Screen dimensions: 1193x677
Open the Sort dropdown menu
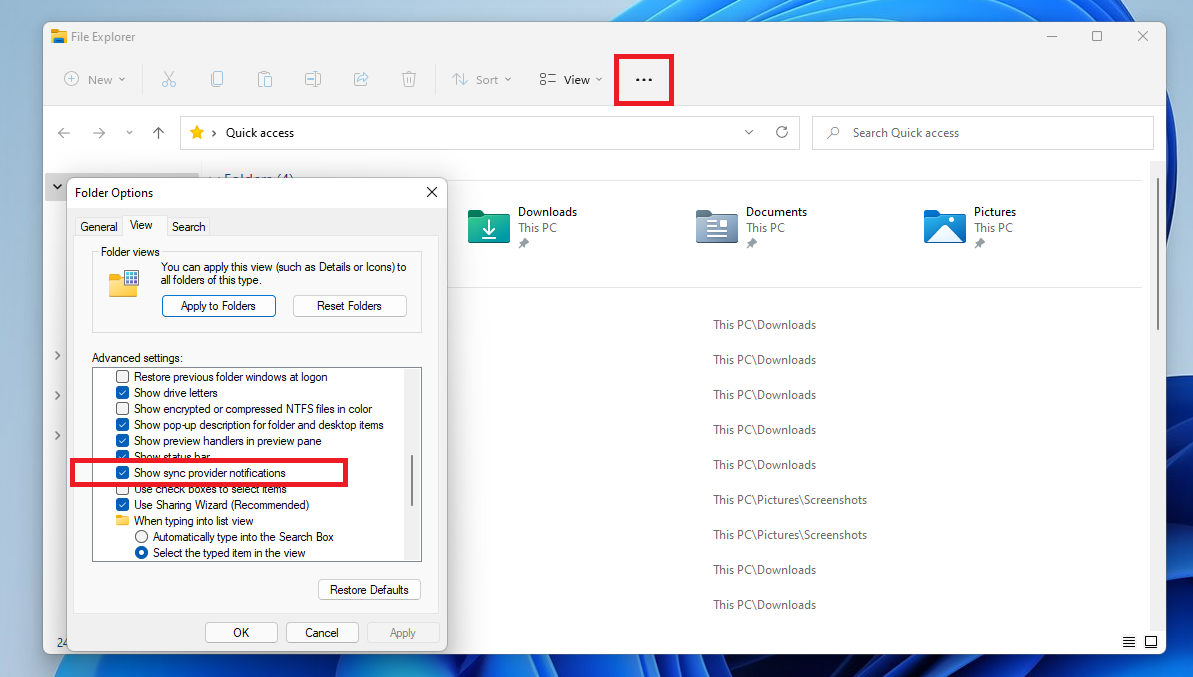coord(482,80)
